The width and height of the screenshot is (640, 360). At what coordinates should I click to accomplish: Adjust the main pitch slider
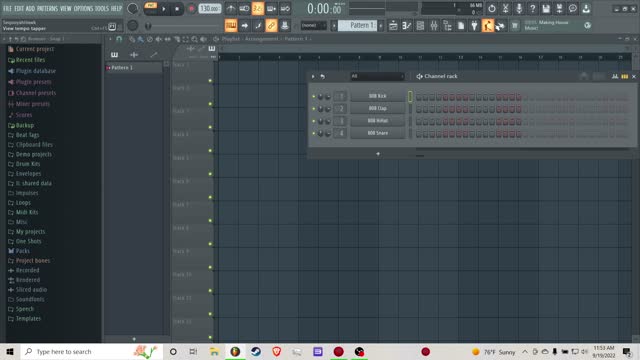(133, 25)
